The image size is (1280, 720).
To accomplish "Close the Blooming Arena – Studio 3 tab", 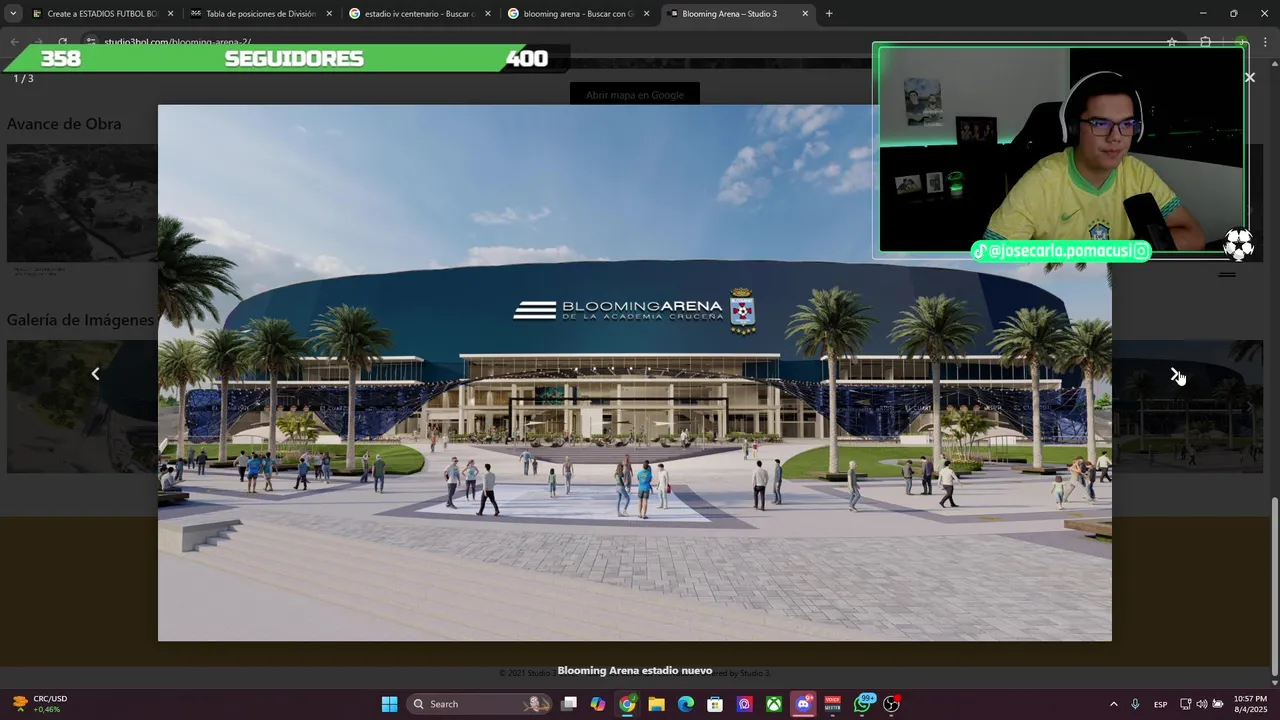I will [x=805, y=14].
